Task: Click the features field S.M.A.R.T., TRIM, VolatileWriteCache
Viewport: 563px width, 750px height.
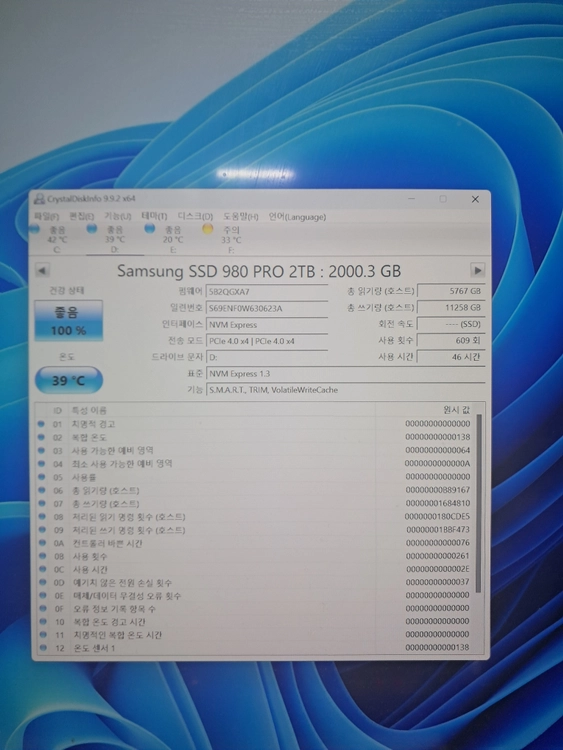Action: click(345, 390)
